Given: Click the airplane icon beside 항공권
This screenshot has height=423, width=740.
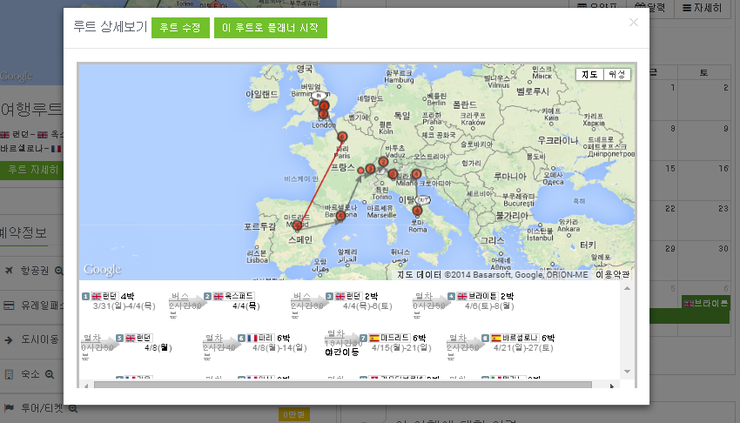Looking at the screenshot, I should click(9, 271).
